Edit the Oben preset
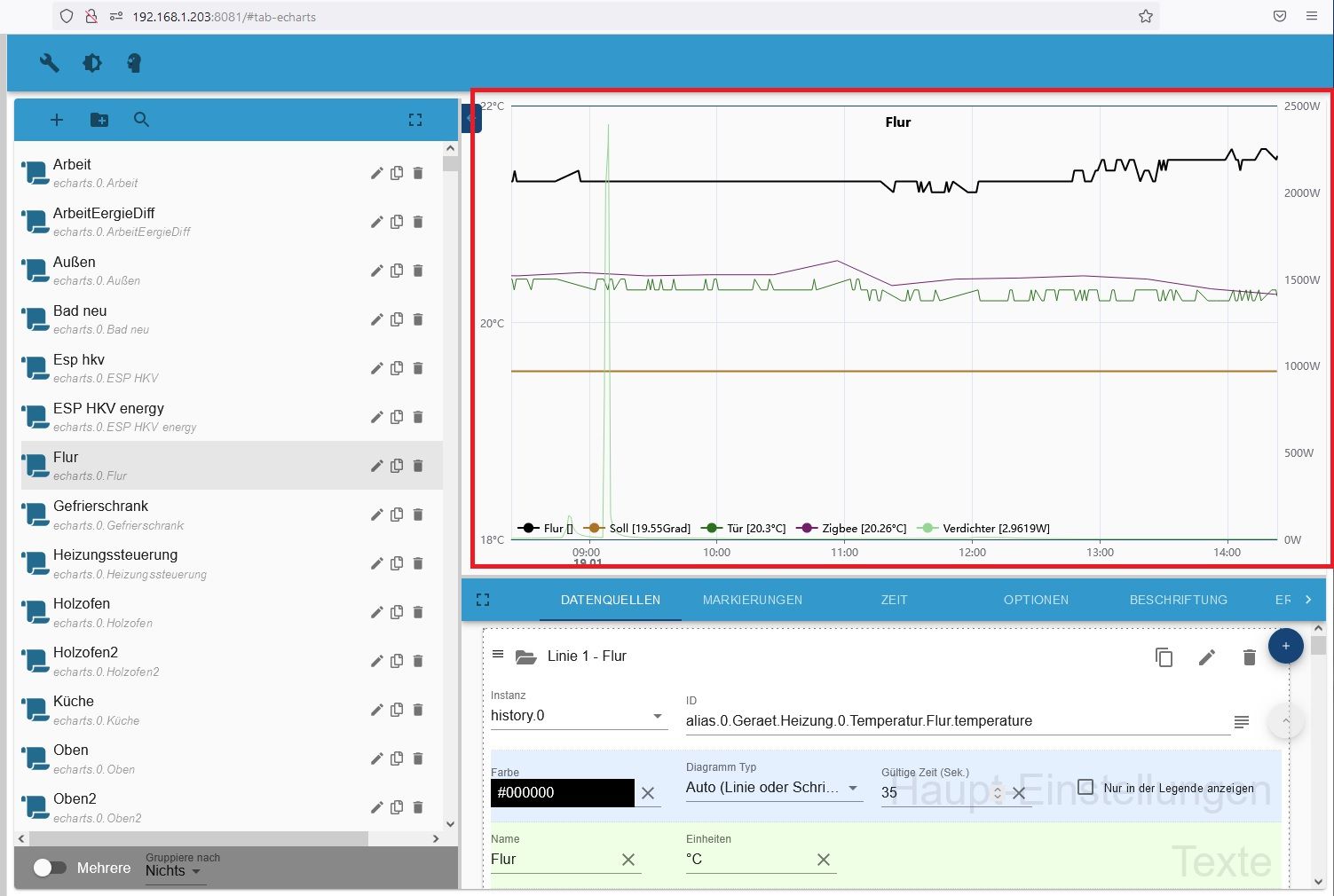This screenshot has width=1334, height=896. (376, 758)
